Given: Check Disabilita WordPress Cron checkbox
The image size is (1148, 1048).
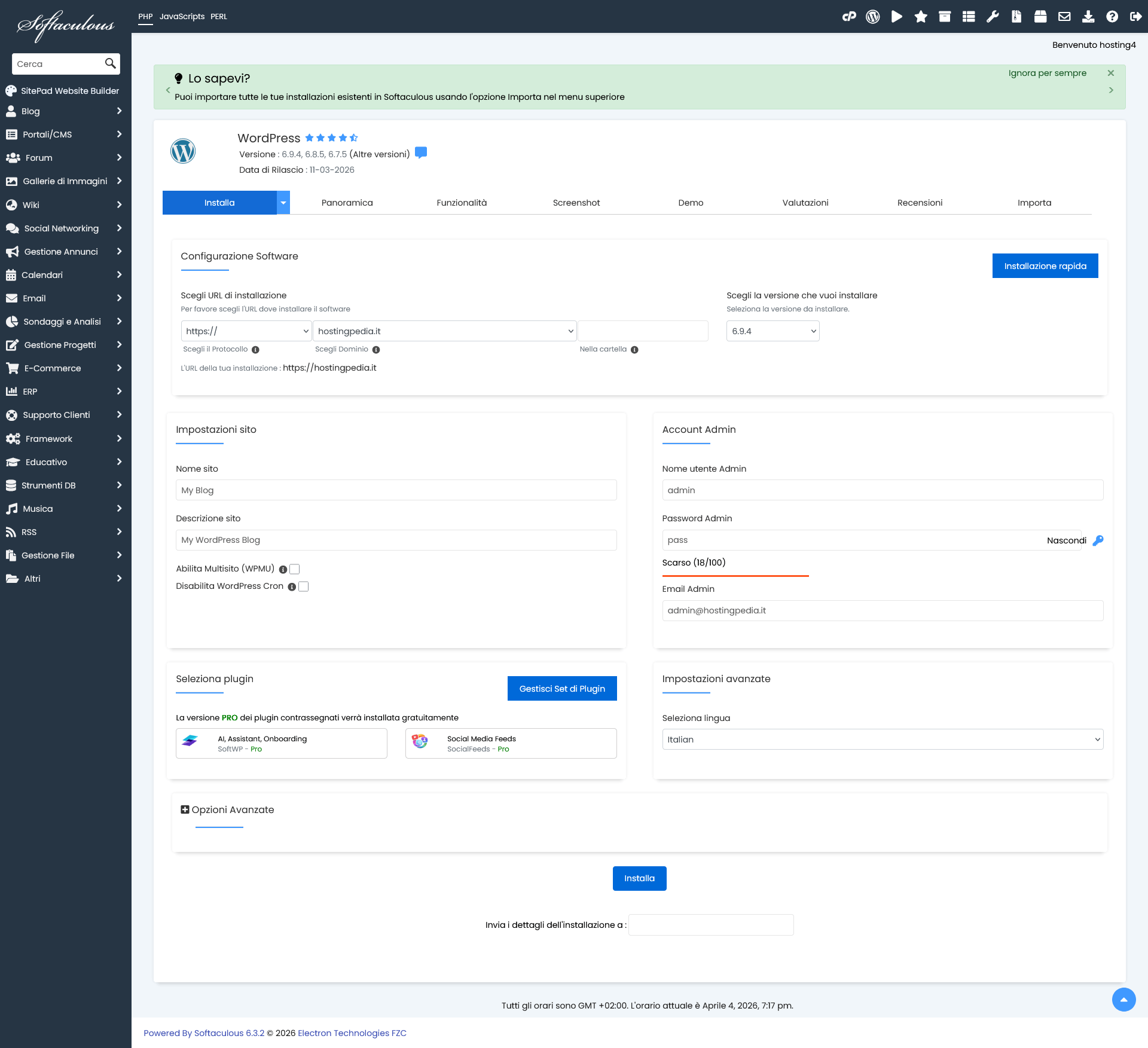Looking at the screenshot, I should [304, 586].
